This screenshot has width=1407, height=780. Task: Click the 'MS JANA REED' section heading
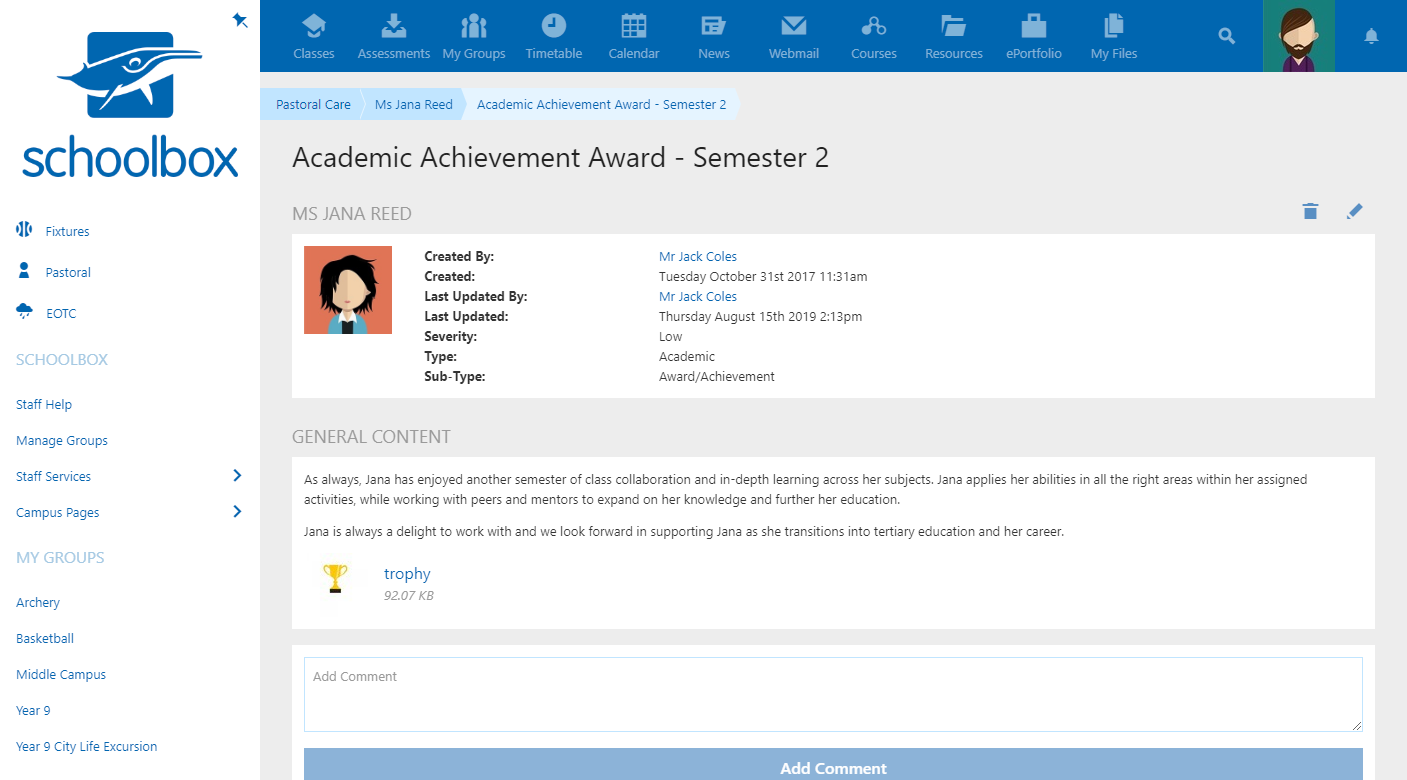[x=352, y=213]
